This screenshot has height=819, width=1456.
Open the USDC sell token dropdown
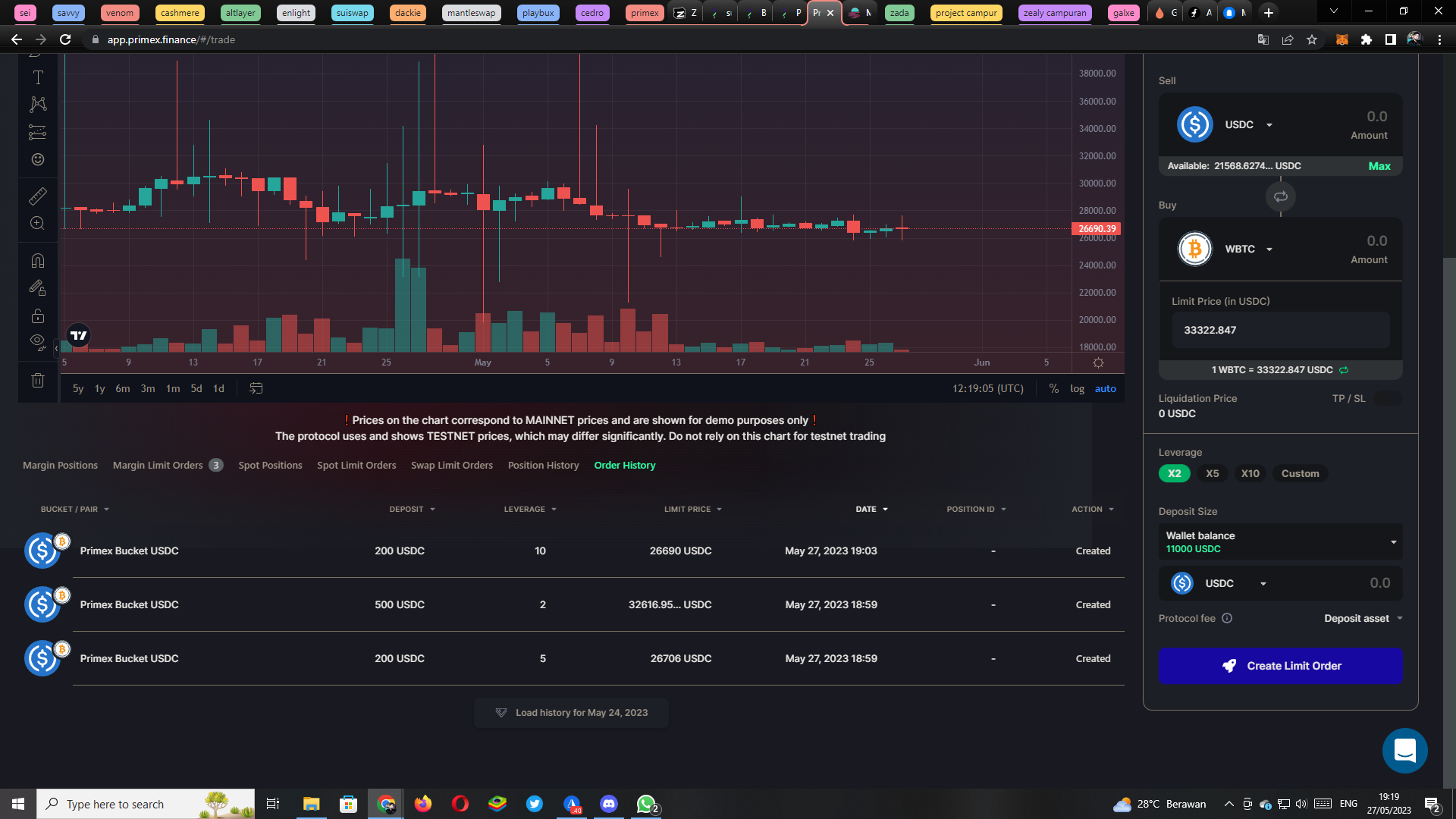[1249, 125]
